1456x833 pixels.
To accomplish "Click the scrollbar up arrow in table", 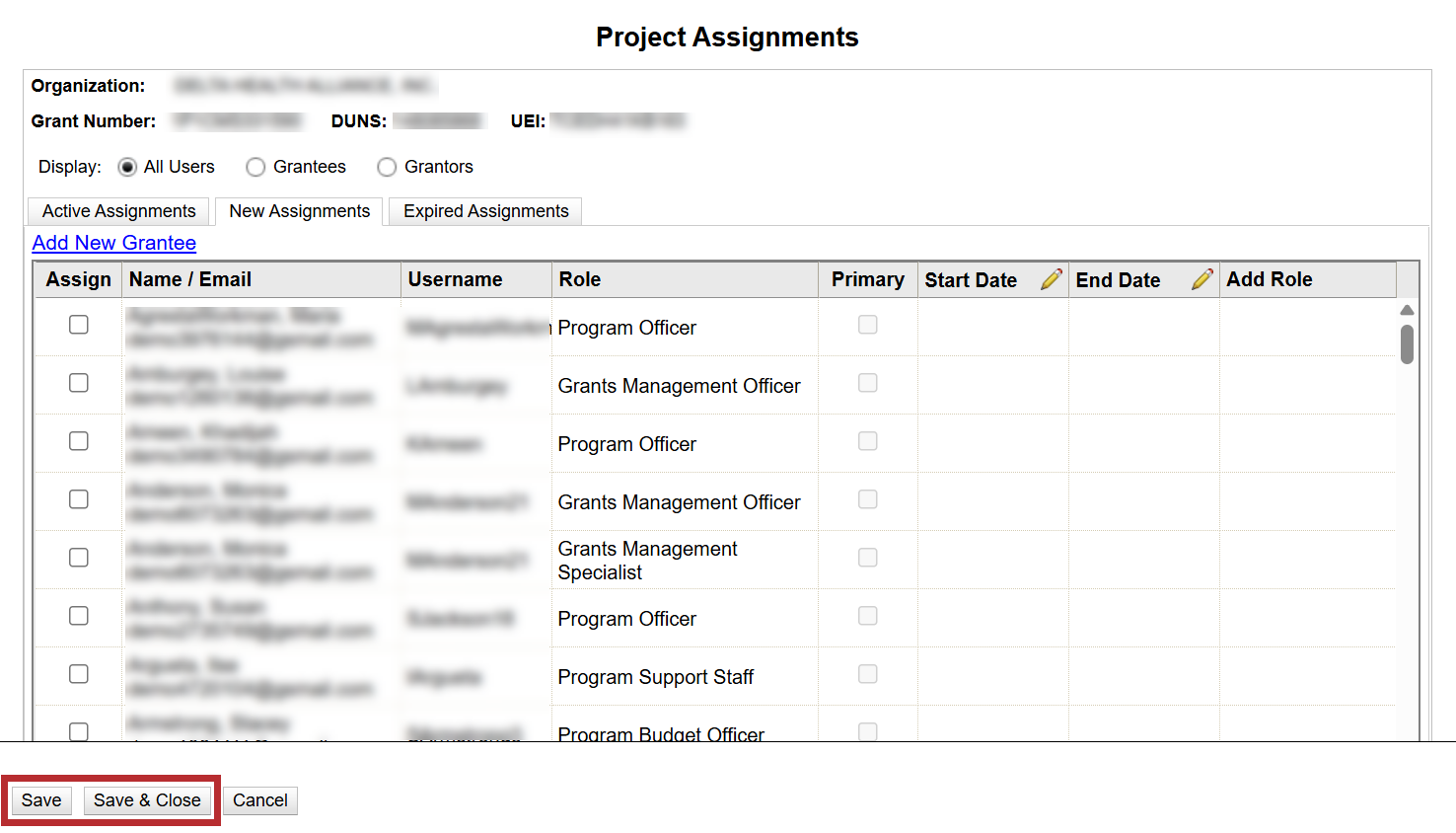I will pyautogui.click(x=1407, y=310).
